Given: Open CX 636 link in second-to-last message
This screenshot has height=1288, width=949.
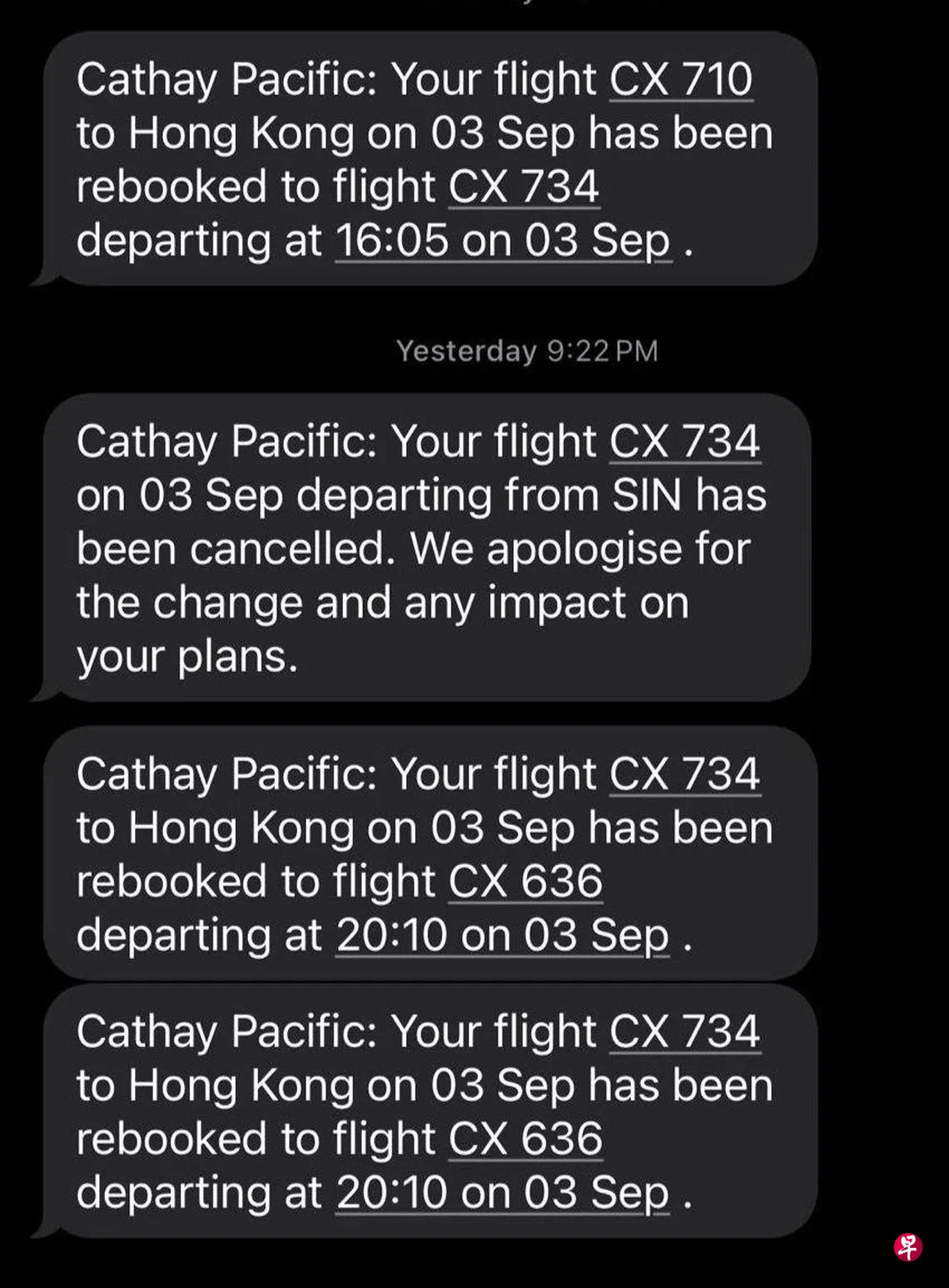Looking at the screenshot, I should (x=525, y=881).
